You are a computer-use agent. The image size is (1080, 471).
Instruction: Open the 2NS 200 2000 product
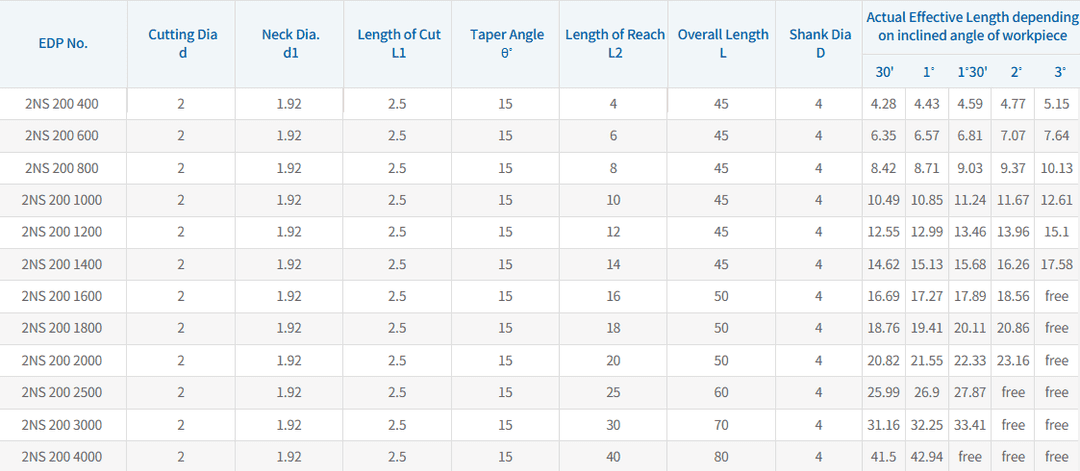click(62, 360)
